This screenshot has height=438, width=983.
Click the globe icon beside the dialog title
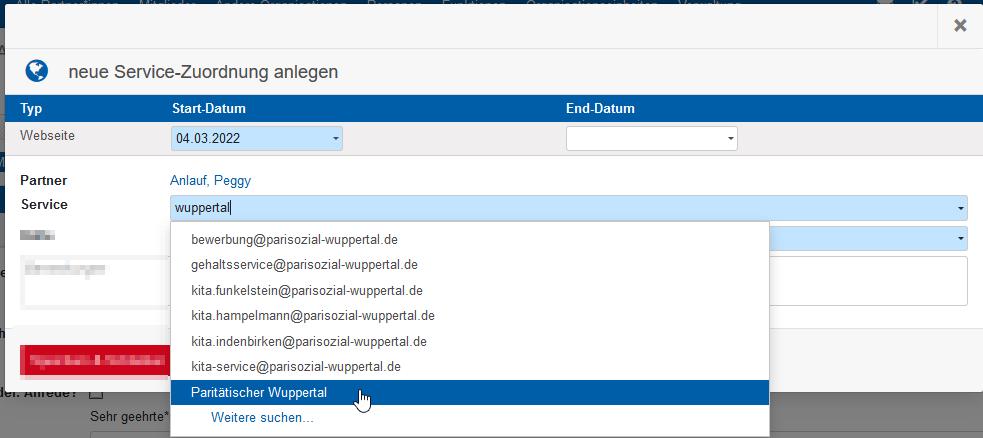[x=37, y=71]
